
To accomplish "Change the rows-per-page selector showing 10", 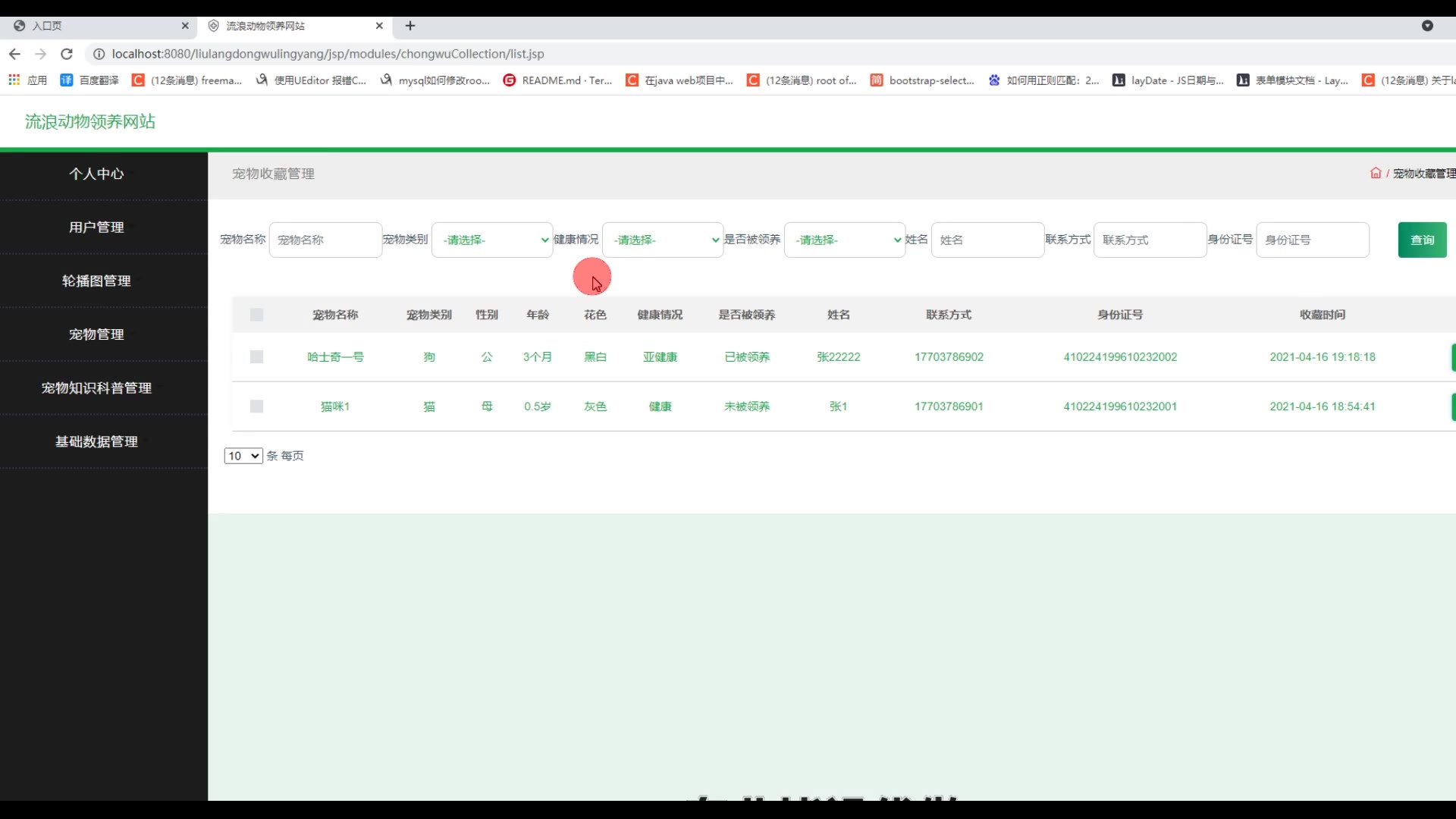I will click(243, 456).
